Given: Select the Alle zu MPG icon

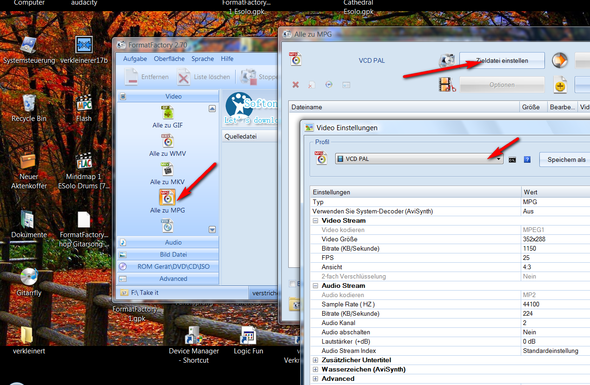Looking at the screenshot, I should (x=167, y=197).
